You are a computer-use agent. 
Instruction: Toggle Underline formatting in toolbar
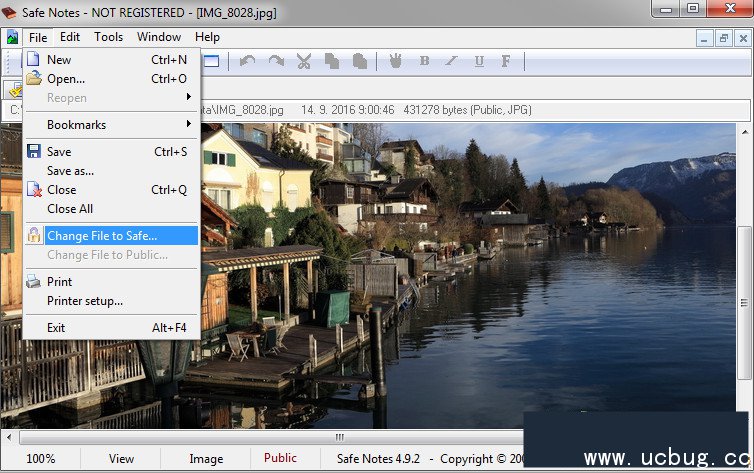pyautogui.click(x=479, y=61)
